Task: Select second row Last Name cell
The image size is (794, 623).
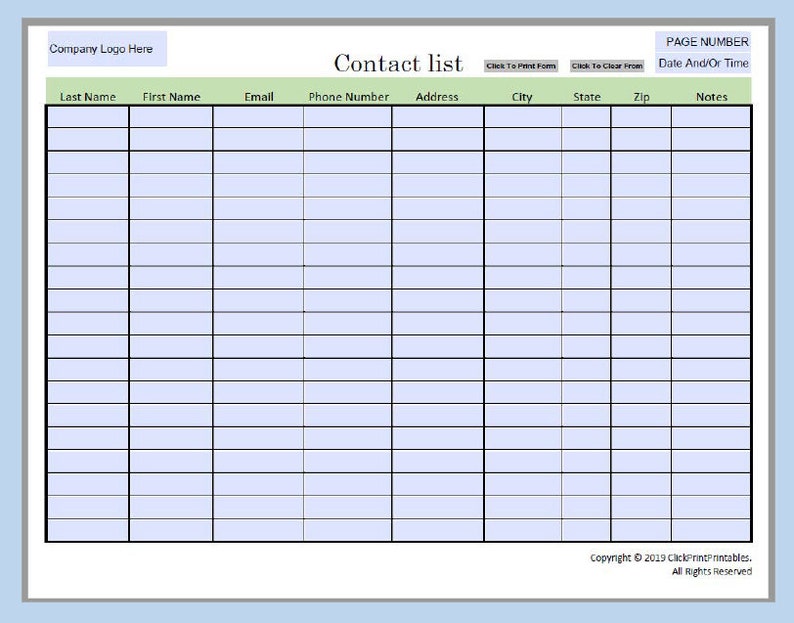Action: click(x=88, y=139)
